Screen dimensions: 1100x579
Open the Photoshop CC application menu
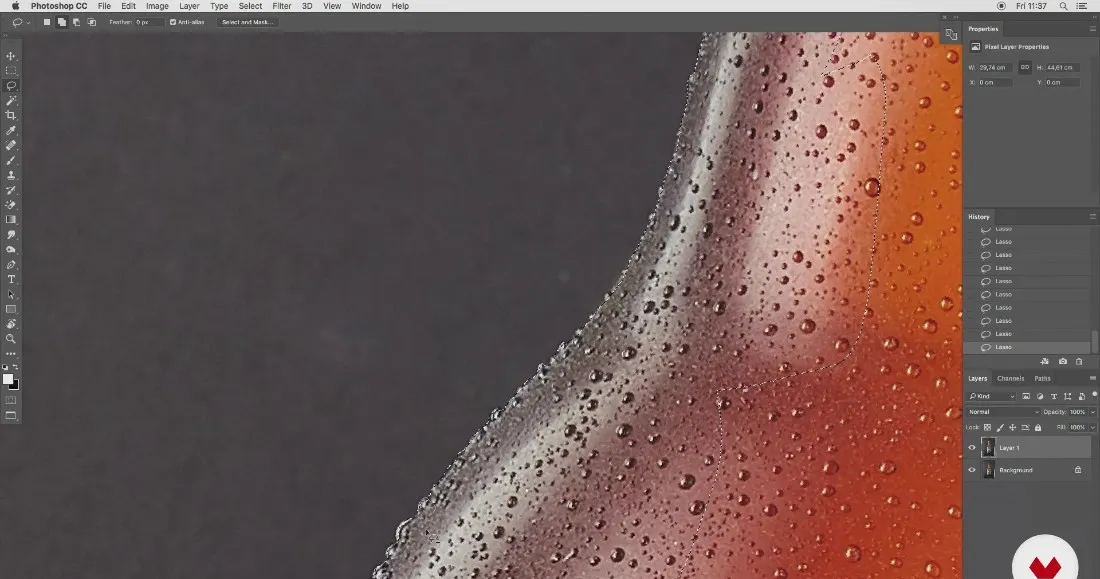(x=59, y=6)
